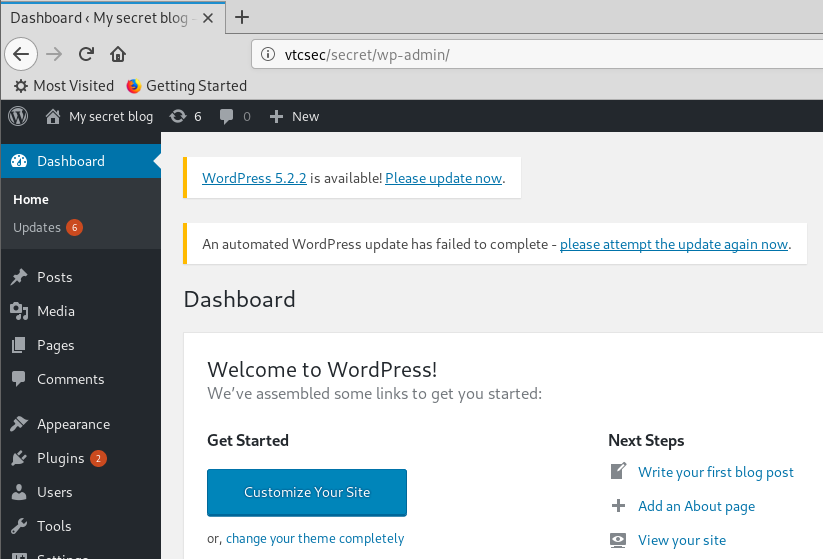Click the WordPress logo icon
The image size is (823, 559).
point(18,116)
